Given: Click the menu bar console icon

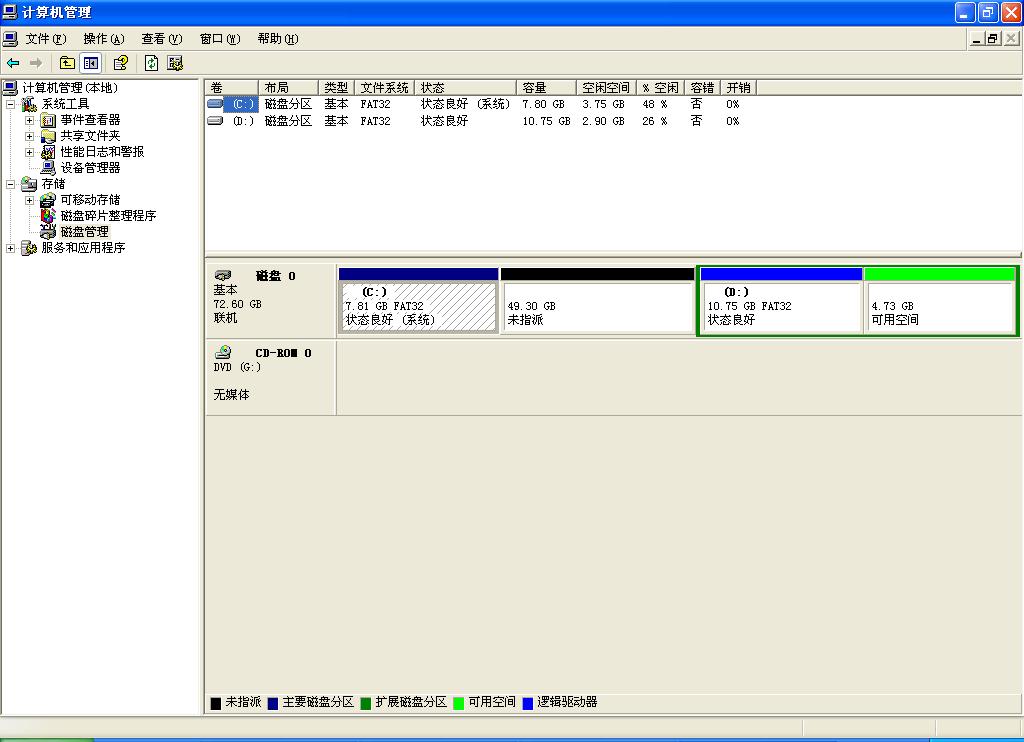Looking at the screenshot, I should pyautogui.click(x=10, y=39).
